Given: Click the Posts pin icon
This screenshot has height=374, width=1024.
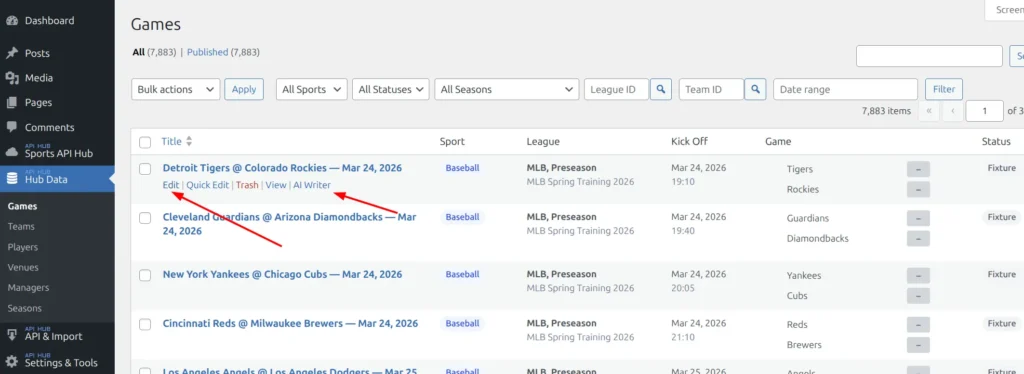Looking at the screenshot, I should click(11, 53).
